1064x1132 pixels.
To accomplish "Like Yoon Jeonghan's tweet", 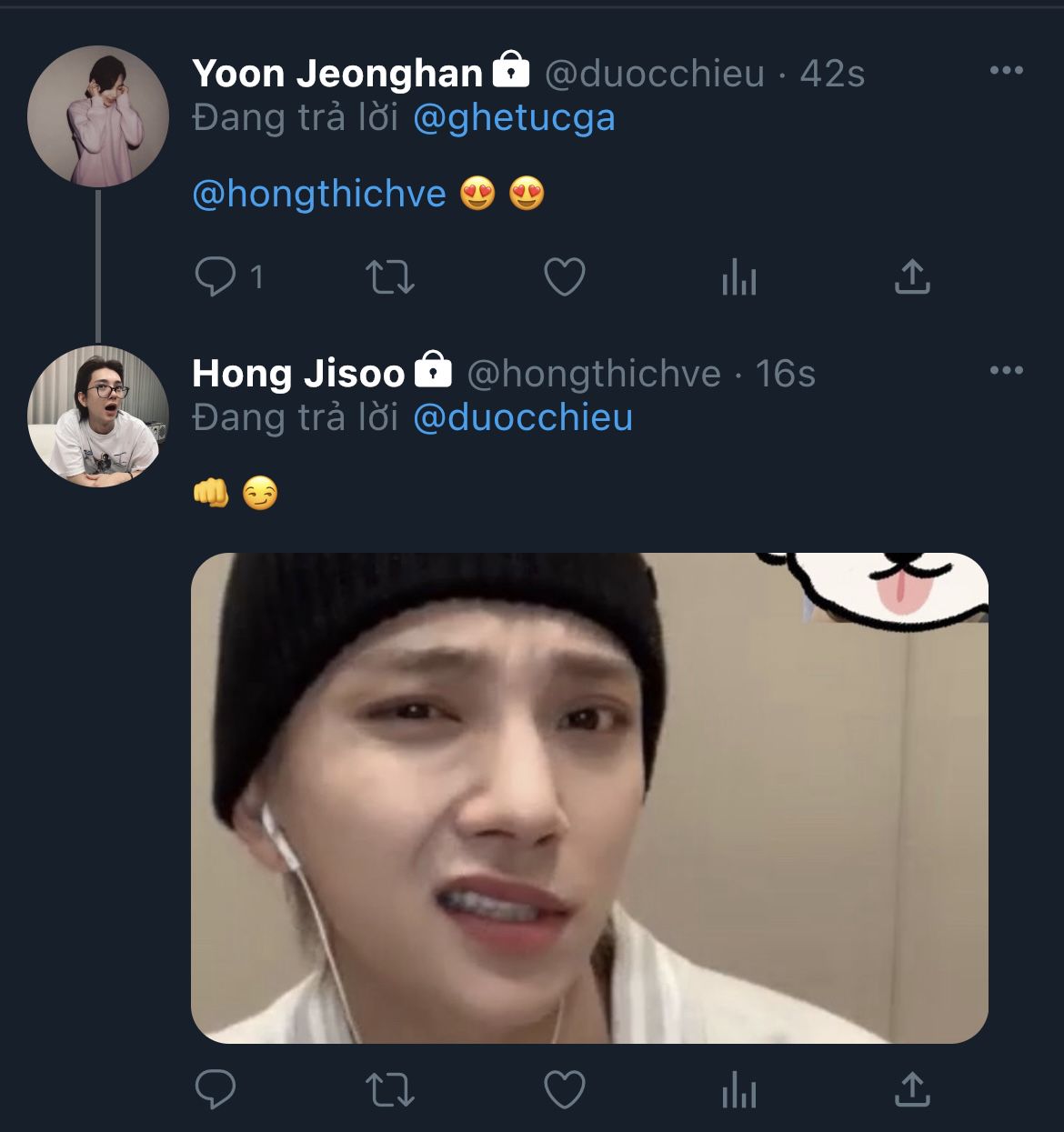I will coord(564,277).
